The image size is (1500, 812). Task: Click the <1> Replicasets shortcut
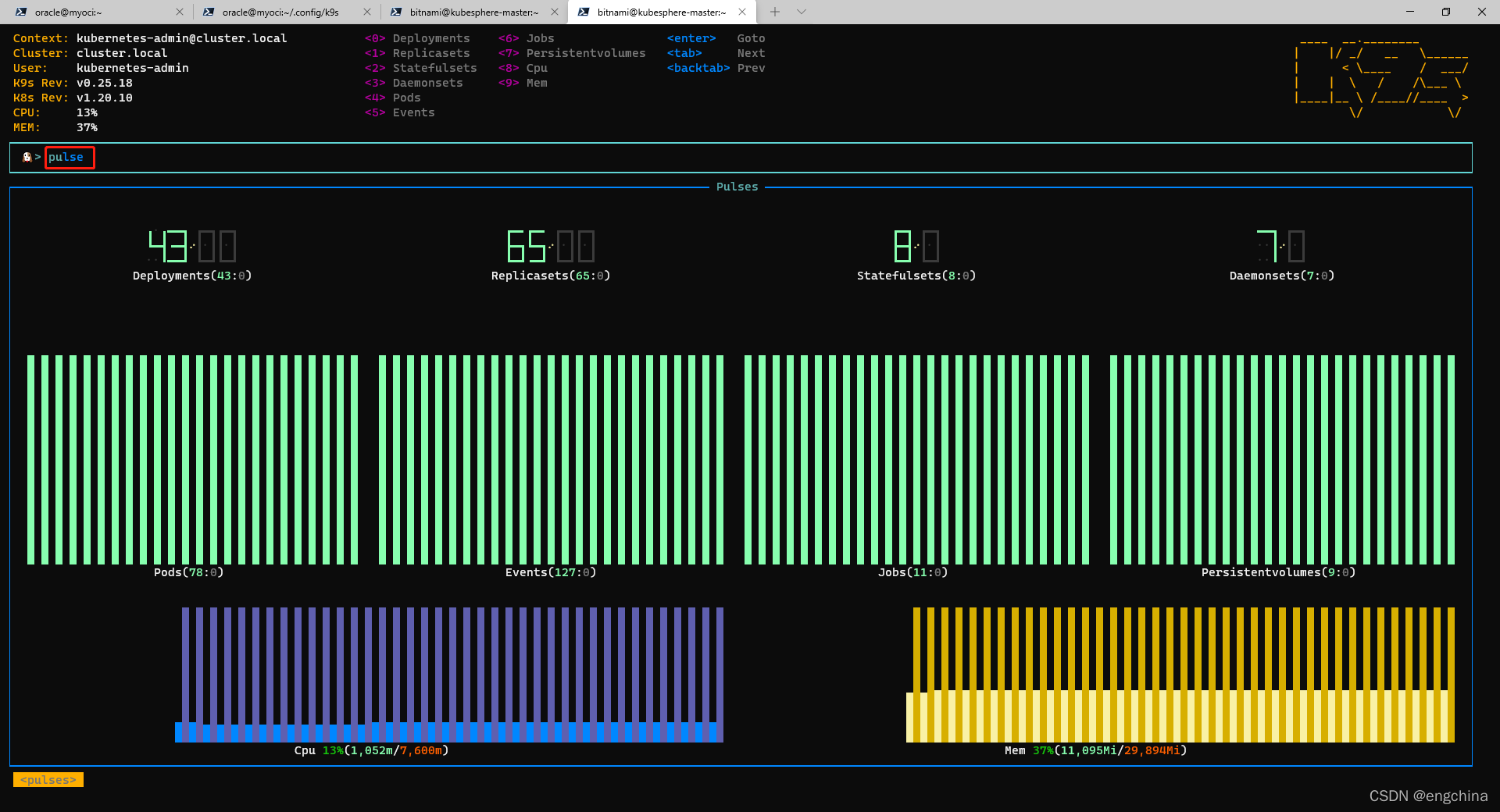pos(417,53)
